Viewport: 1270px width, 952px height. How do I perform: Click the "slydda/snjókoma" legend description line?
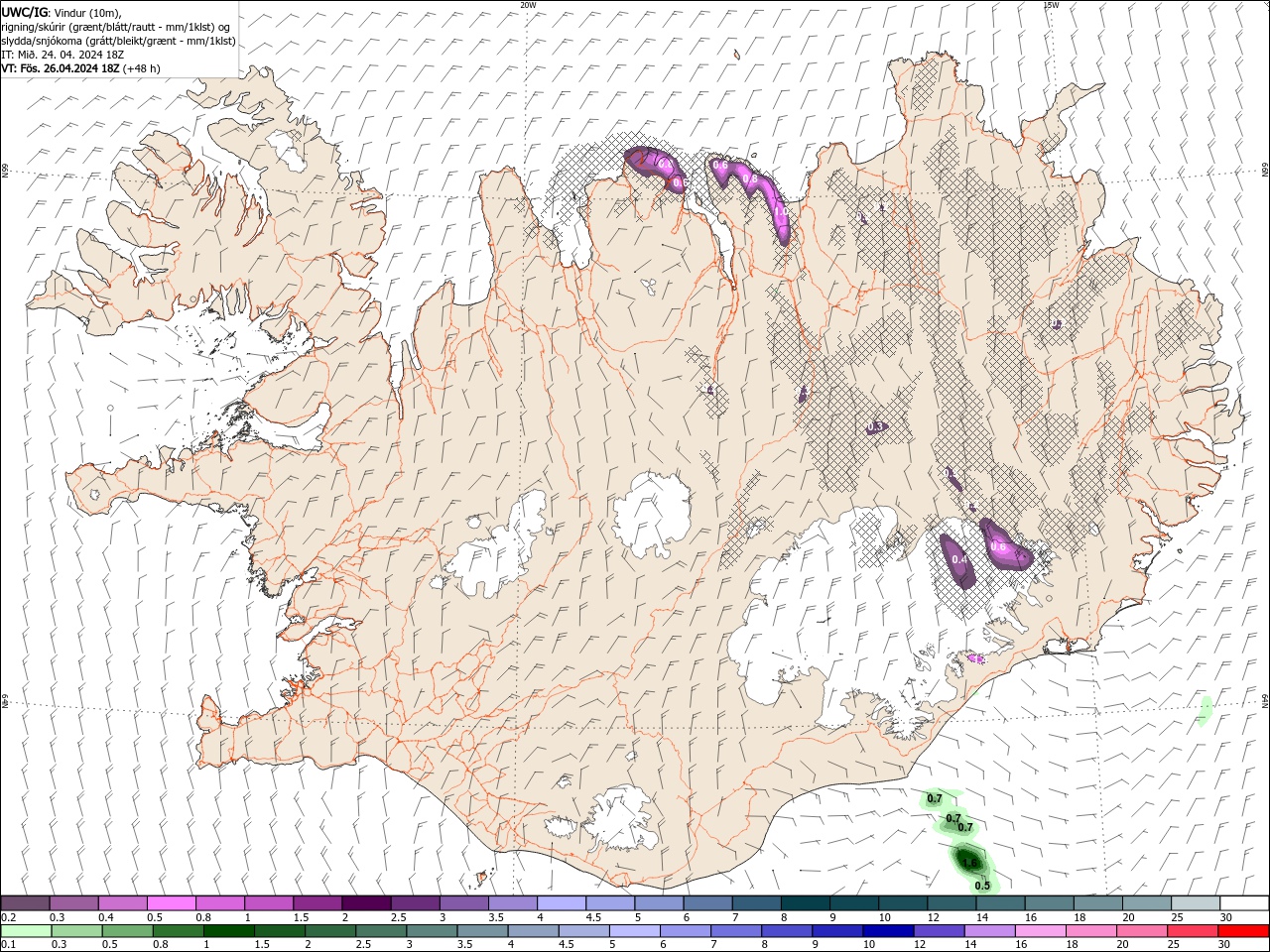point(118,41)
